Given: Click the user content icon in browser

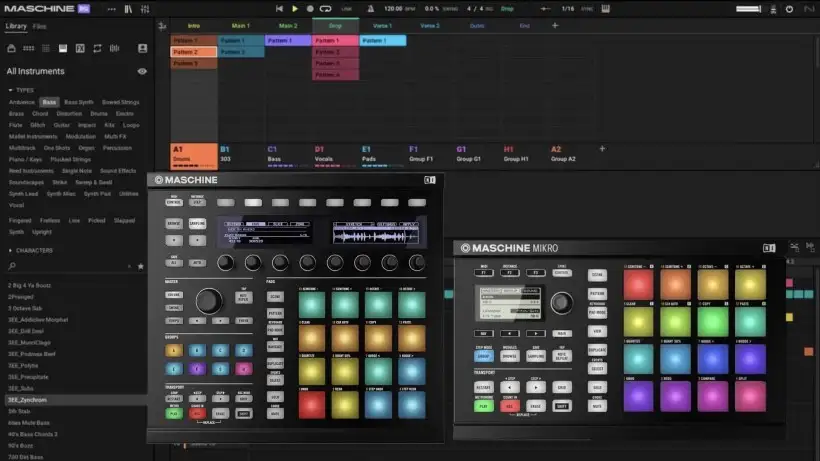Looking at the screenshot, I should 142,48.
